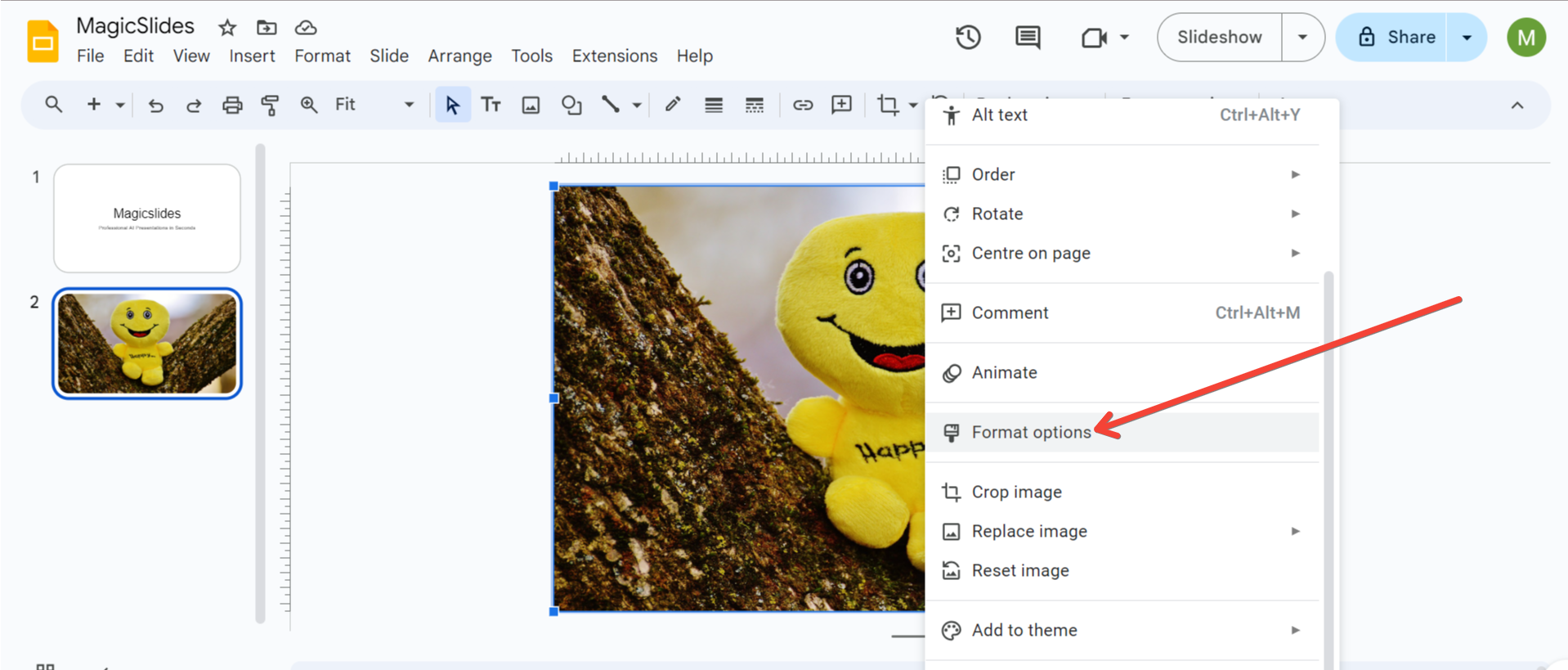Click the undo arrow icon

(155, 105)
